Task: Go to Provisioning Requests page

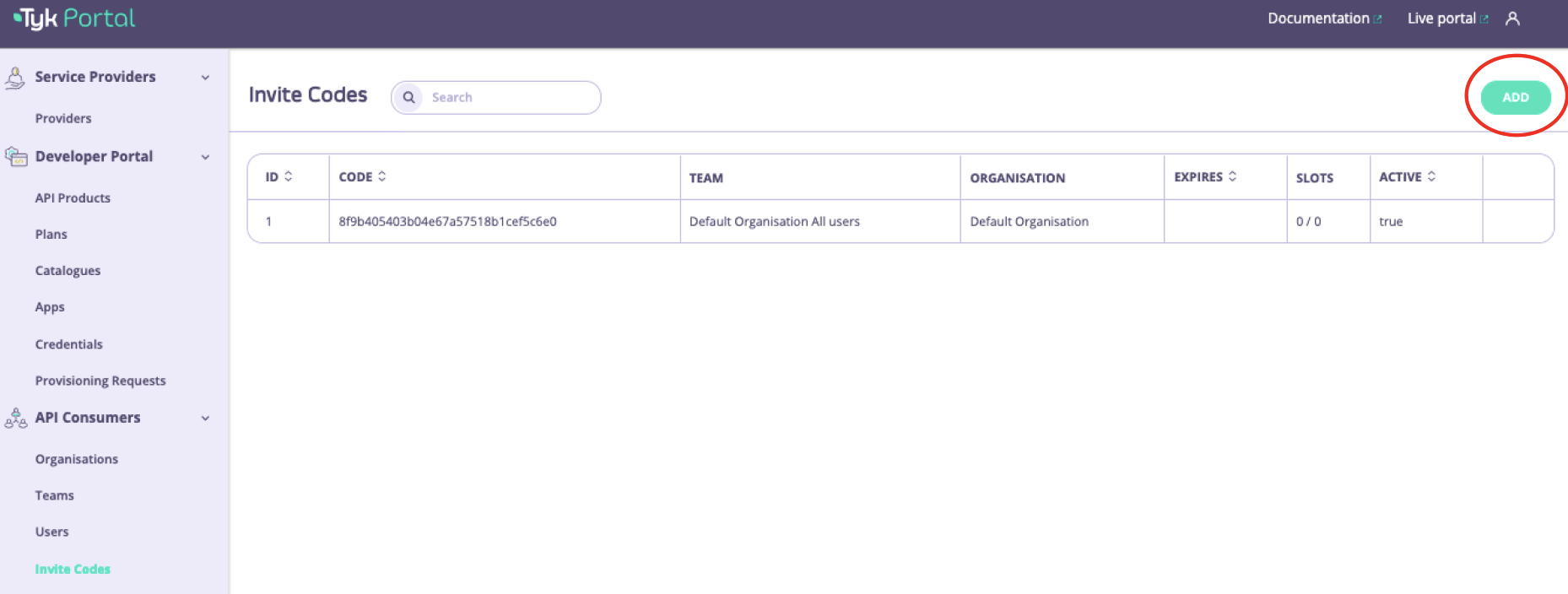Action: (x=100, y=381)
